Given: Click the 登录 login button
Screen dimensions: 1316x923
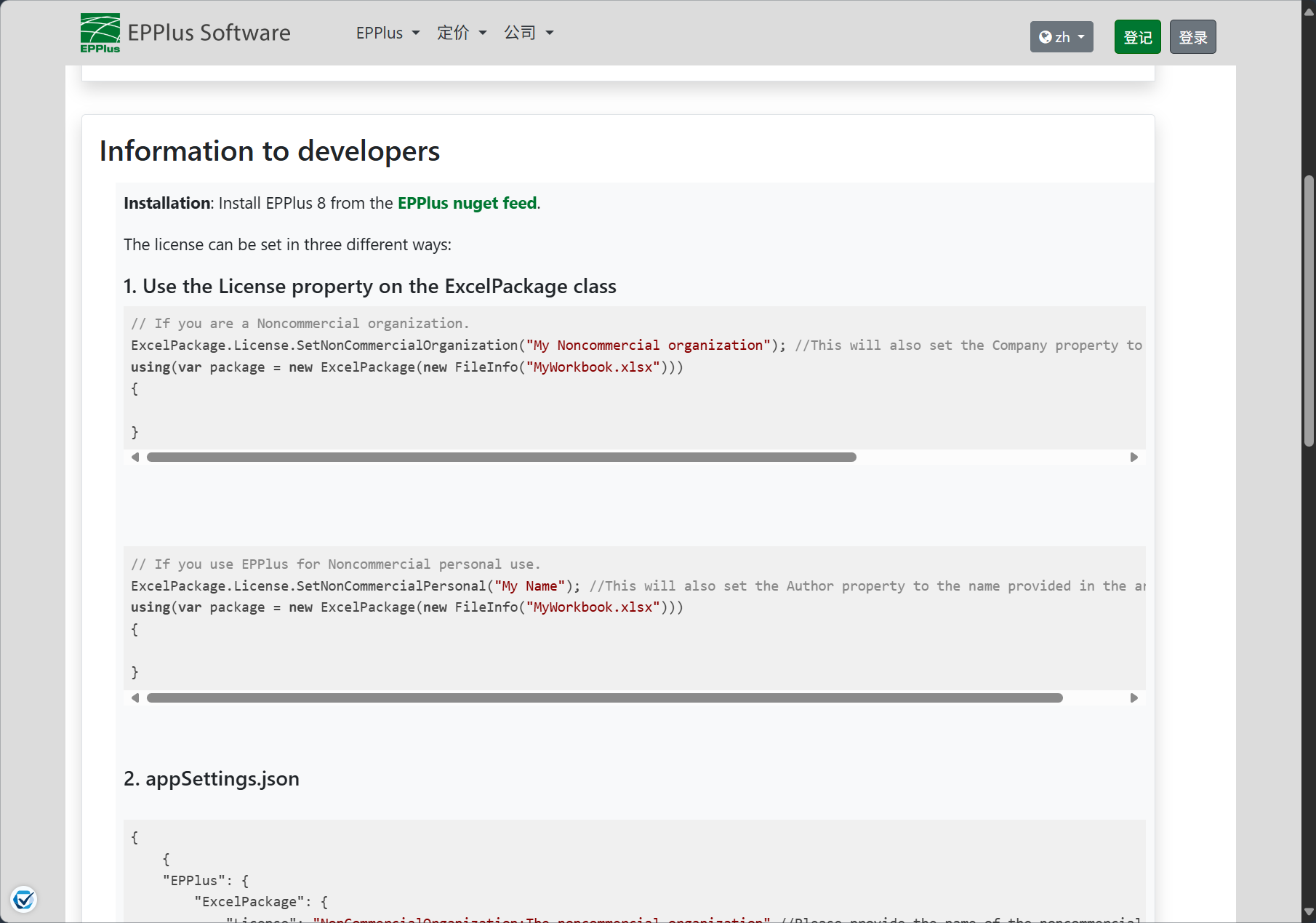Looking at the screenshot, I should pos(1193,37).
